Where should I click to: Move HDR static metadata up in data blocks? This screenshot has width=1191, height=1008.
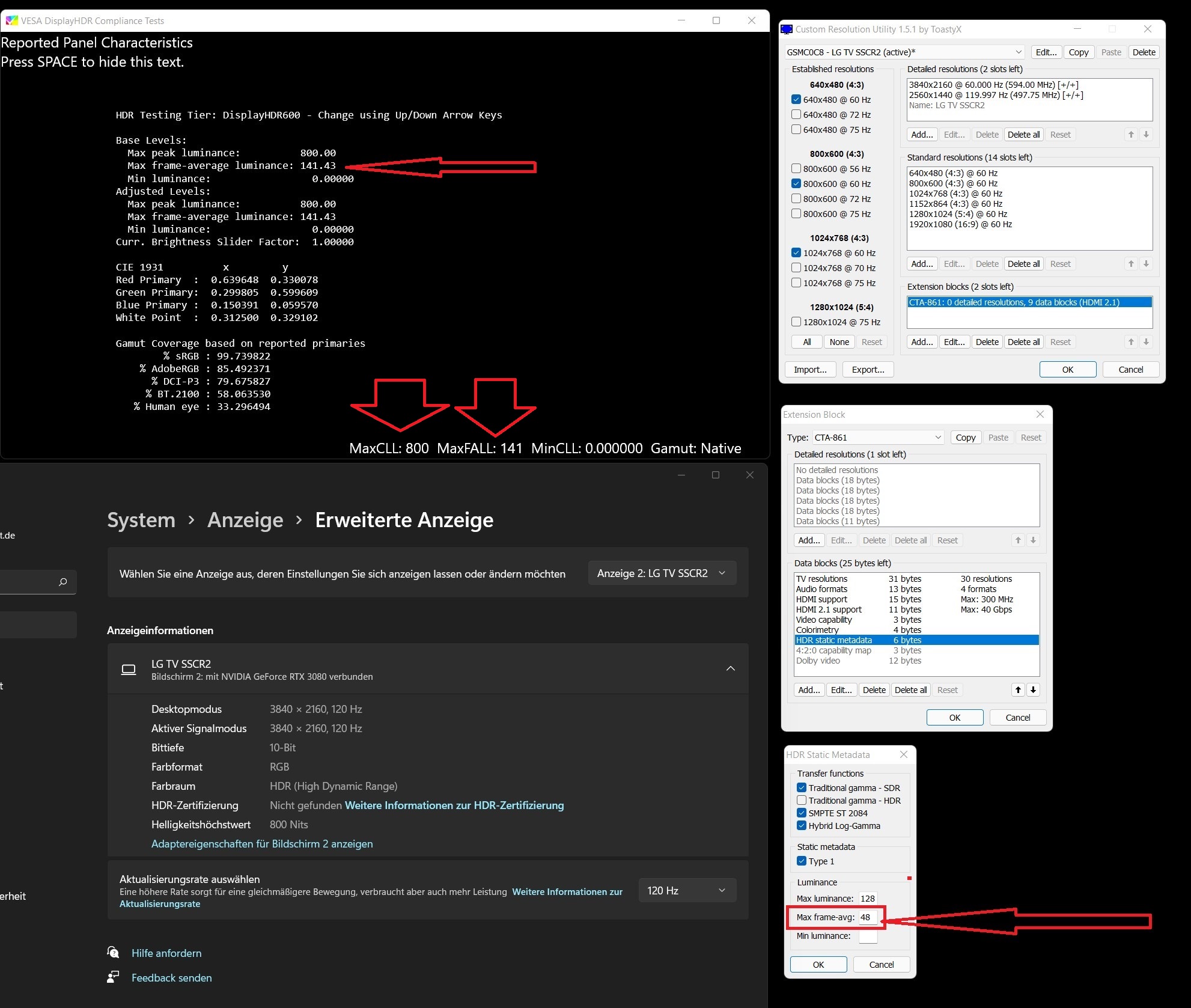tap(1018, 690)
